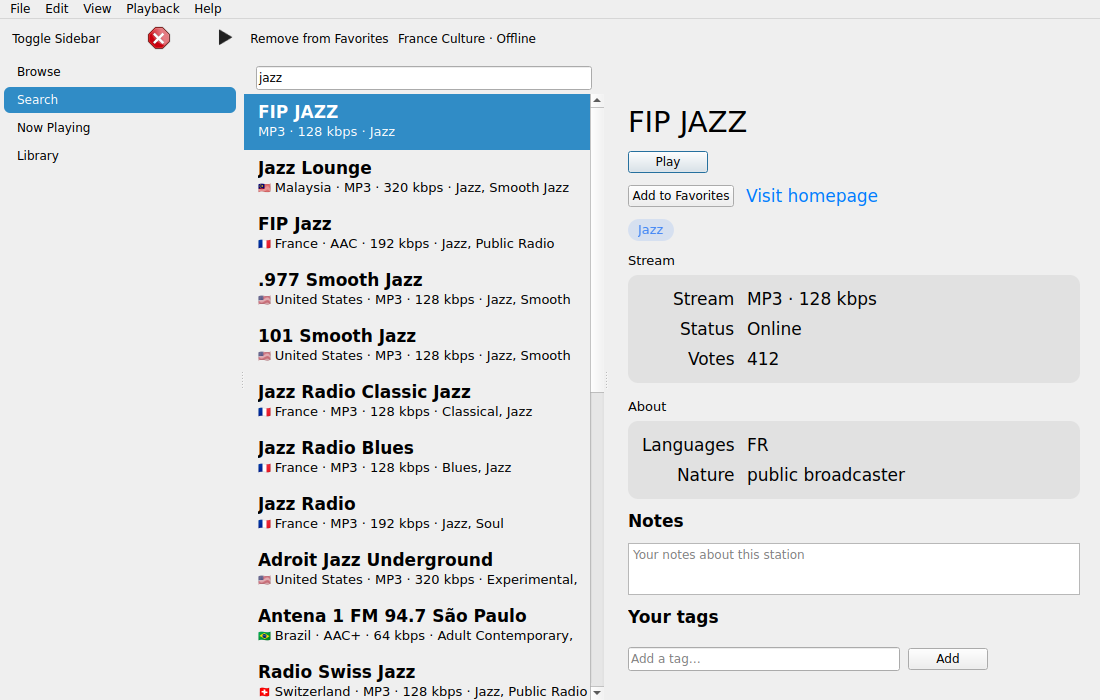Open the Help menu
The image size is (1100, 700).
[208, 8]
